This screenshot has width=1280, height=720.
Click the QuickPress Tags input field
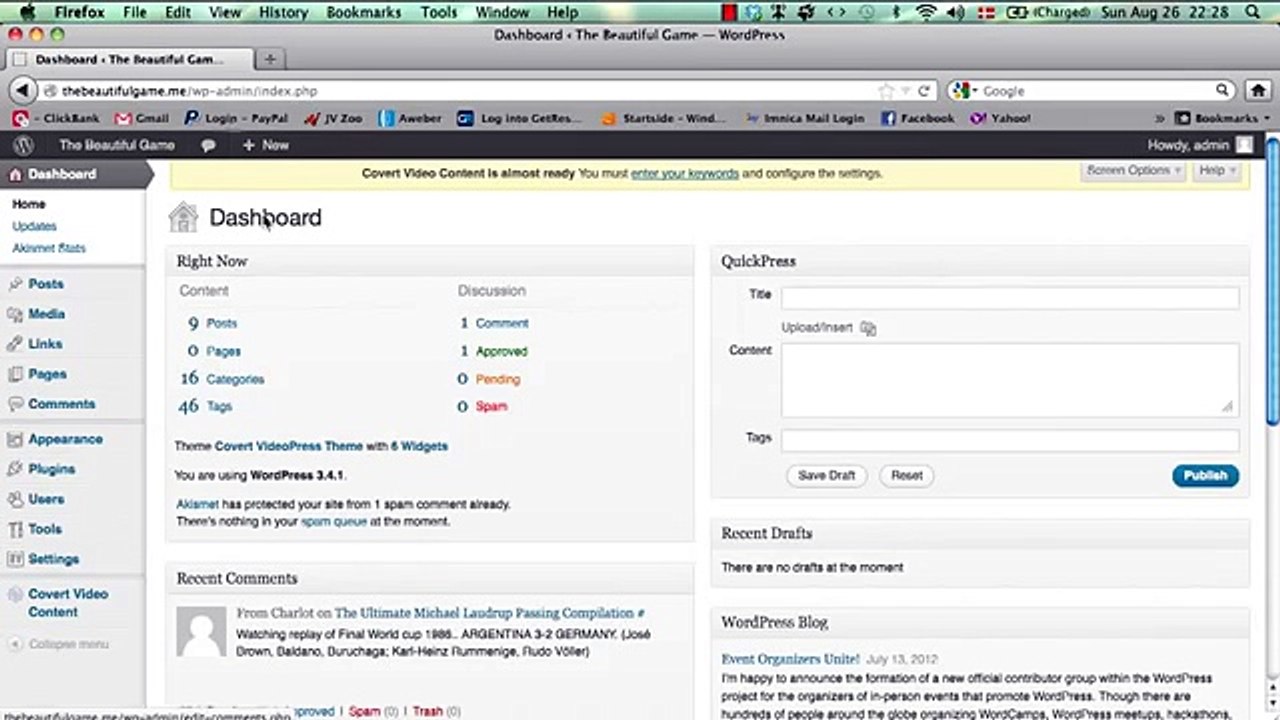coord(1010,440)
